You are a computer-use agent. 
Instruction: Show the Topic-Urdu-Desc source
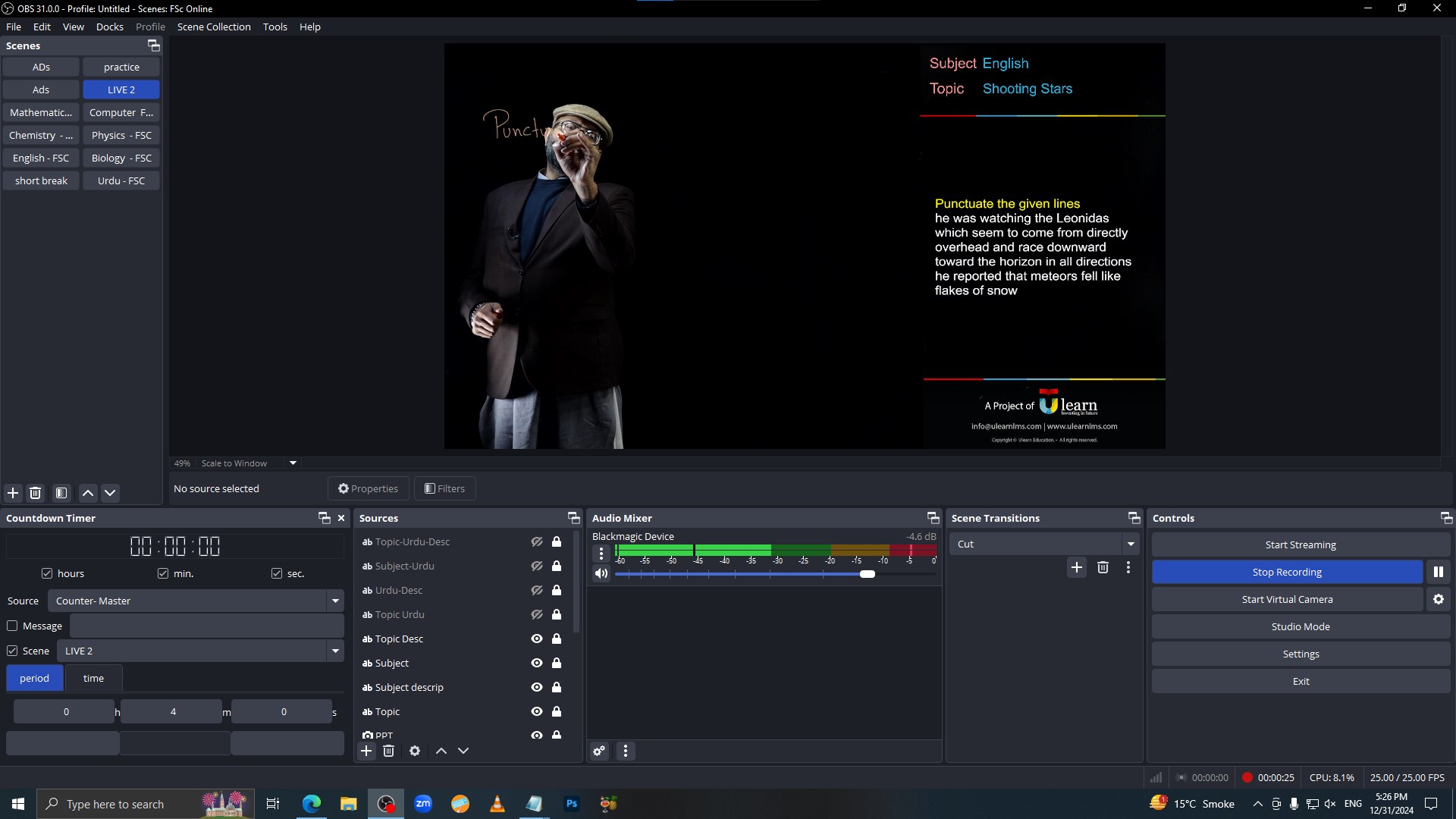coord(537,541)
